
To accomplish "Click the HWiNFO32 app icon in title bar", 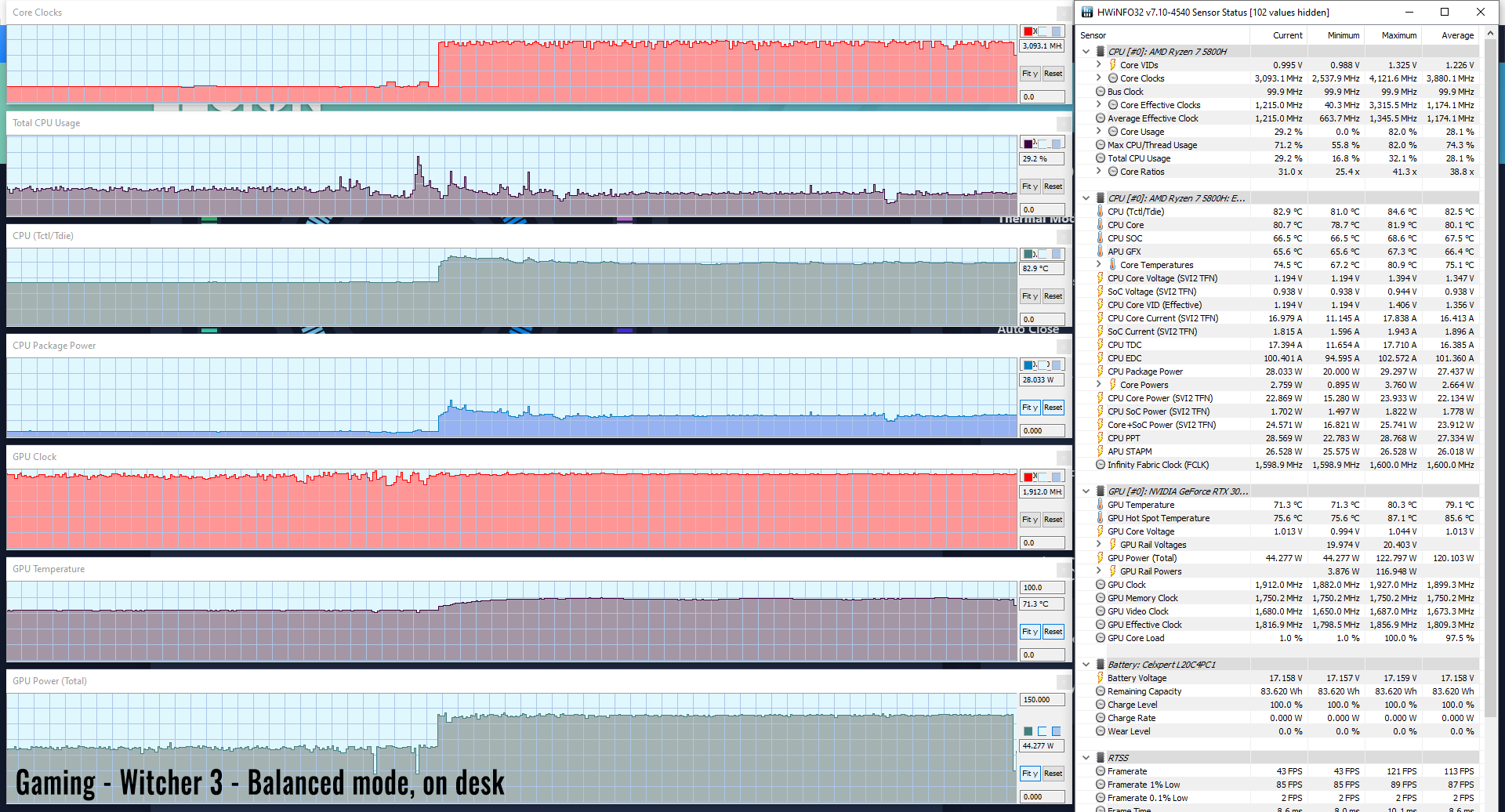I will pos(1086,12).
